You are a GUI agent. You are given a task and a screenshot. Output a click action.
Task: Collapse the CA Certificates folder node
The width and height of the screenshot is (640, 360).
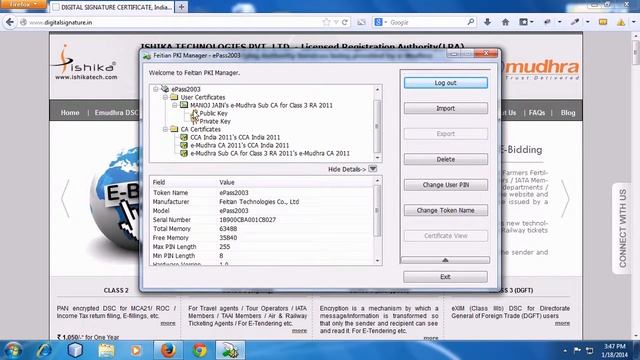pos(165,129)
